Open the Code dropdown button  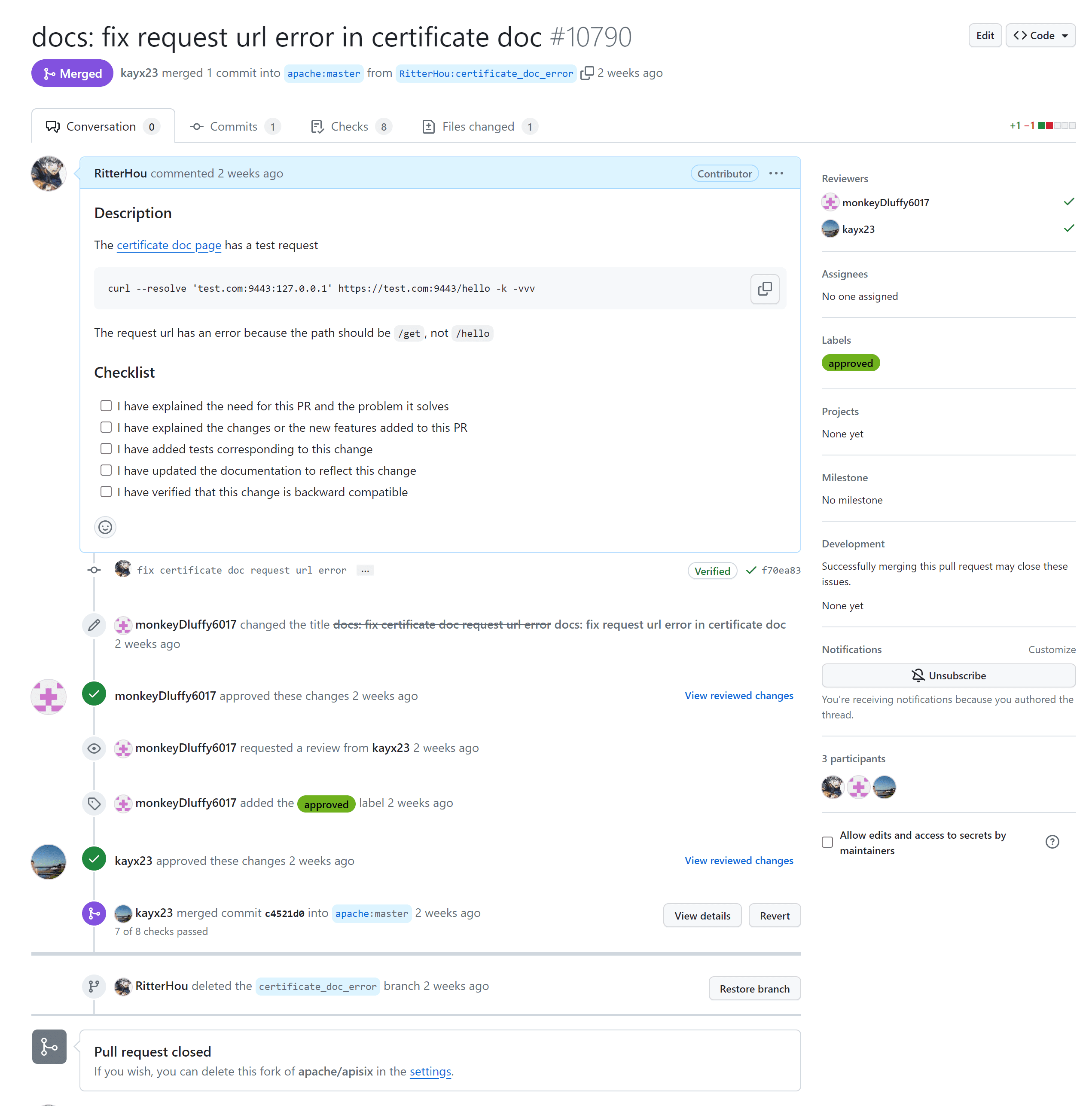pyautogui.click(x=1040, y=36)
